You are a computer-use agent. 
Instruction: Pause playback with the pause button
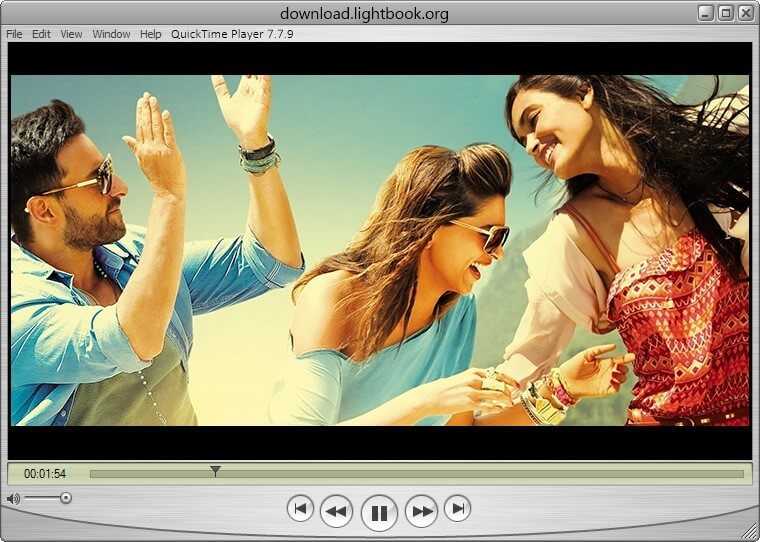tap(379, 512)
